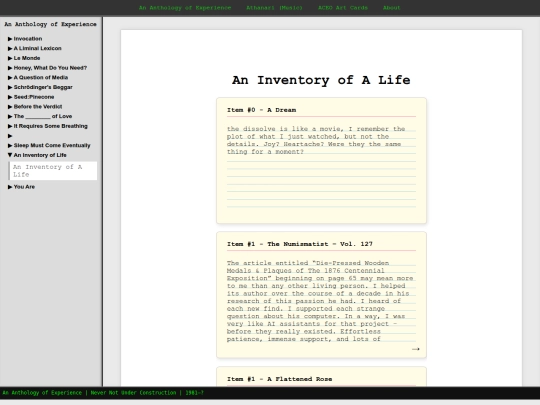Open An Anthology of Experience nav link
This screenshot has width=540, height=405.
185,8
